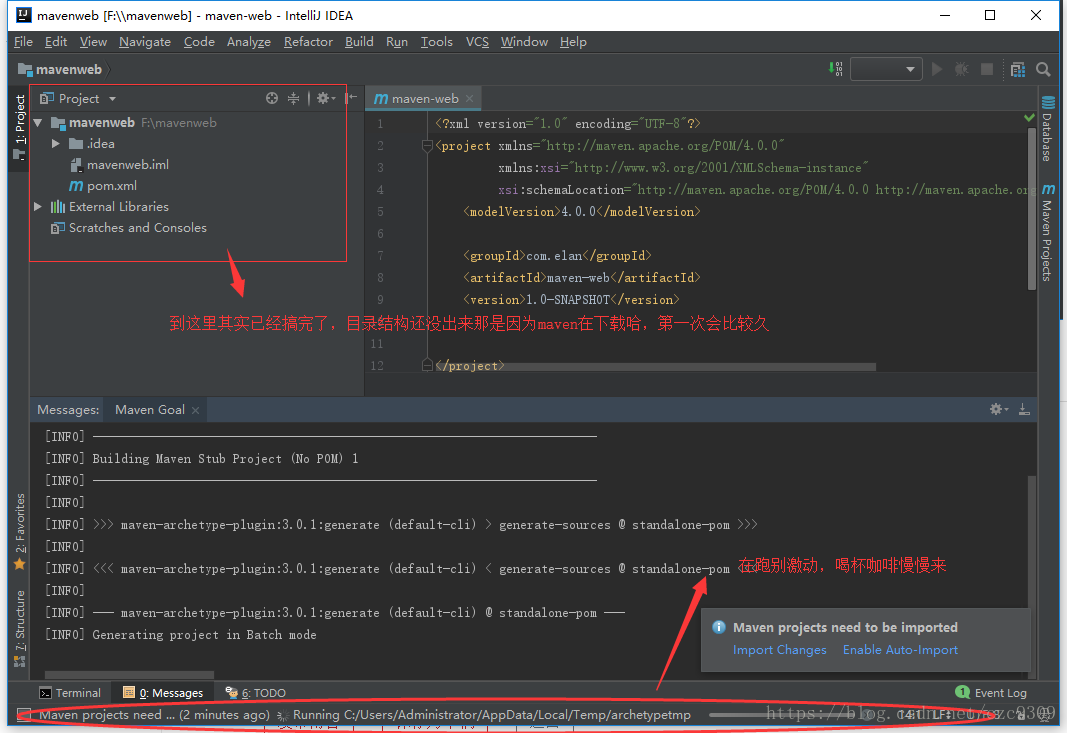Click the Import Changes link
This screenshot has height=733, width=1067.
[779, 650]
